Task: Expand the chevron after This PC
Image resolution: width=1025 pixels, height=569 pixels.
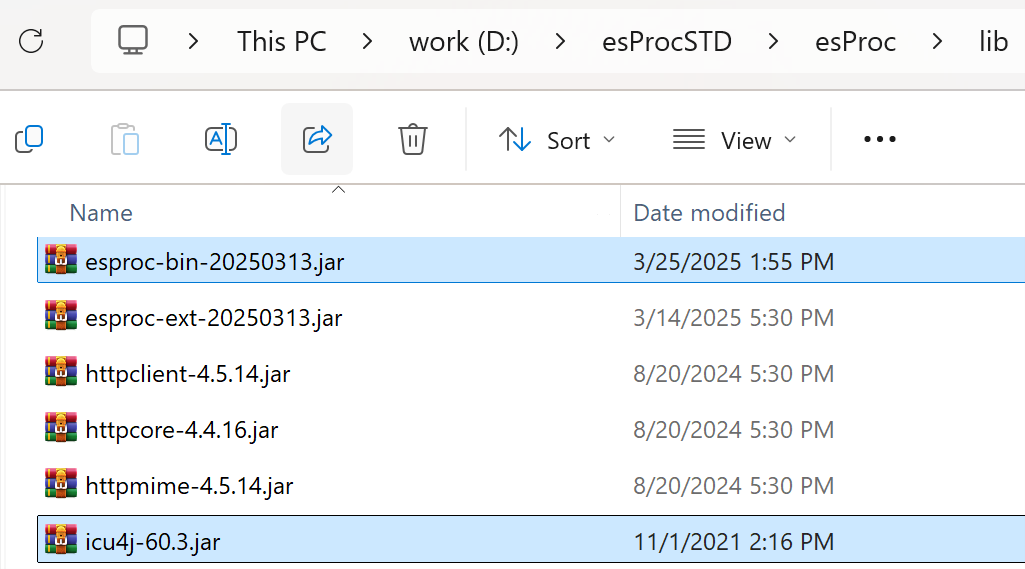Action: click(x=368, y=41)
